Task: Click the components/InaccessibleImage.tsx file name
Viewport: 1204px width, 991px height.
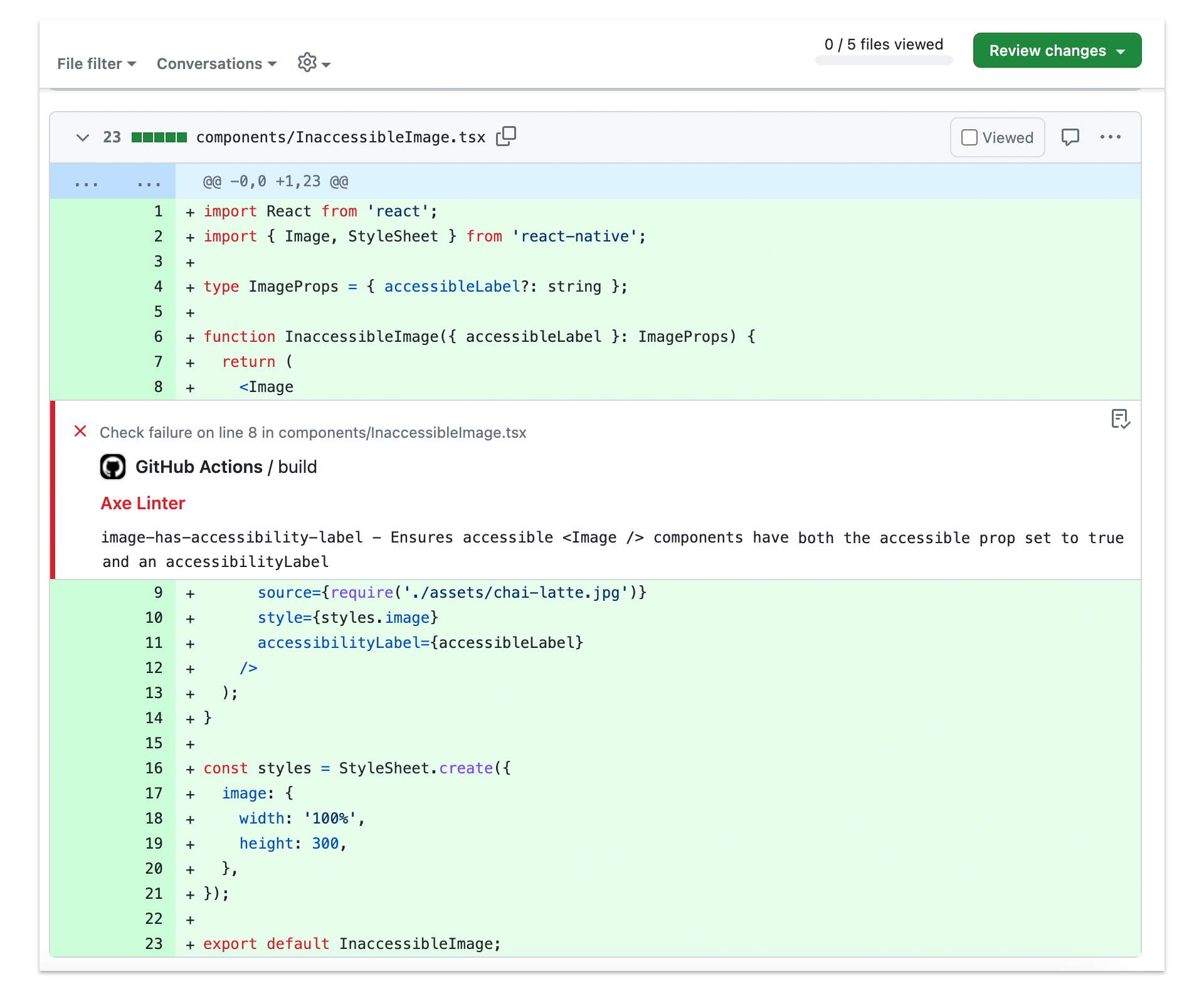Action: pos(341,137)
